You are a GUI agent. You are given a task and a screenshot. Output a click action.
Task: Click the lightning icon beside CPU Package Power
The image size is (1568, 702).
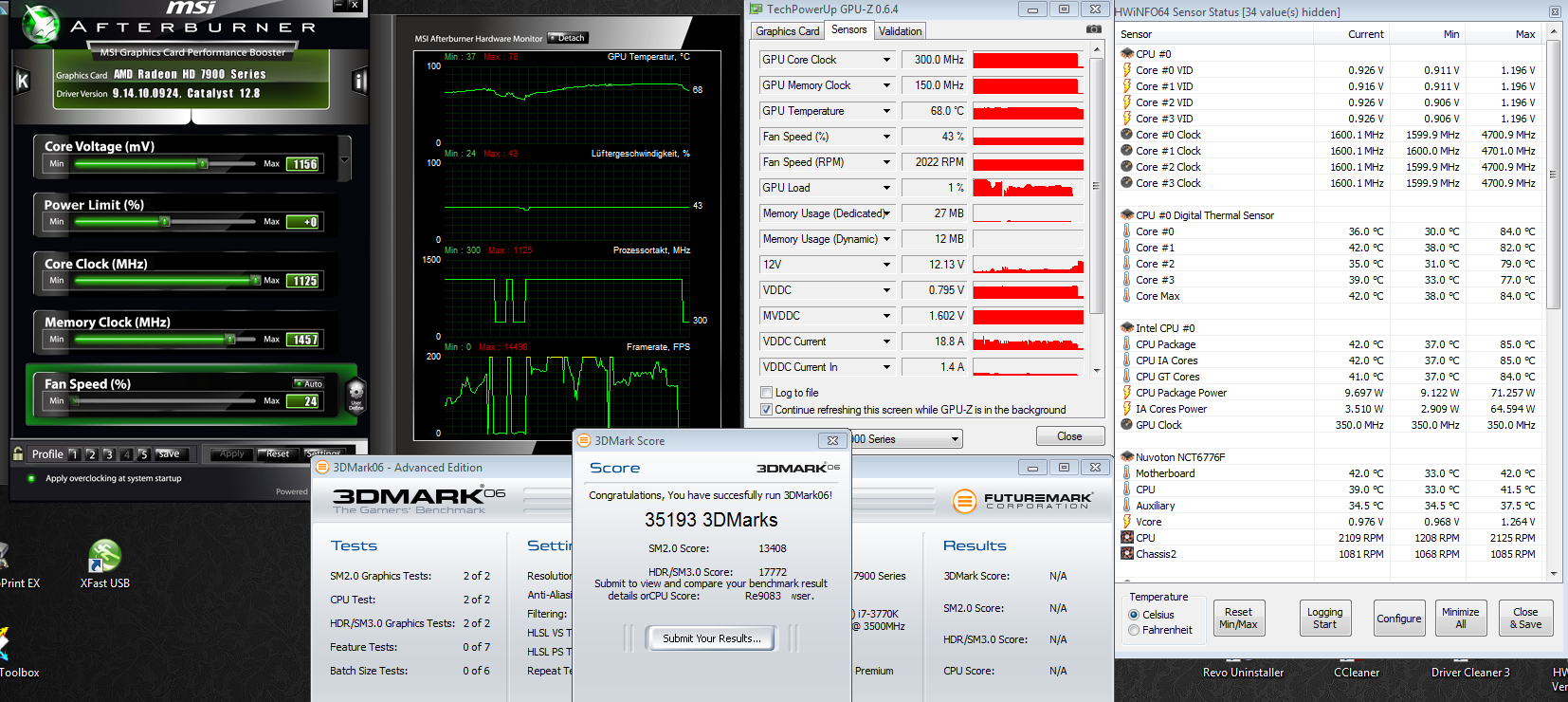[x=1126, y=393]
